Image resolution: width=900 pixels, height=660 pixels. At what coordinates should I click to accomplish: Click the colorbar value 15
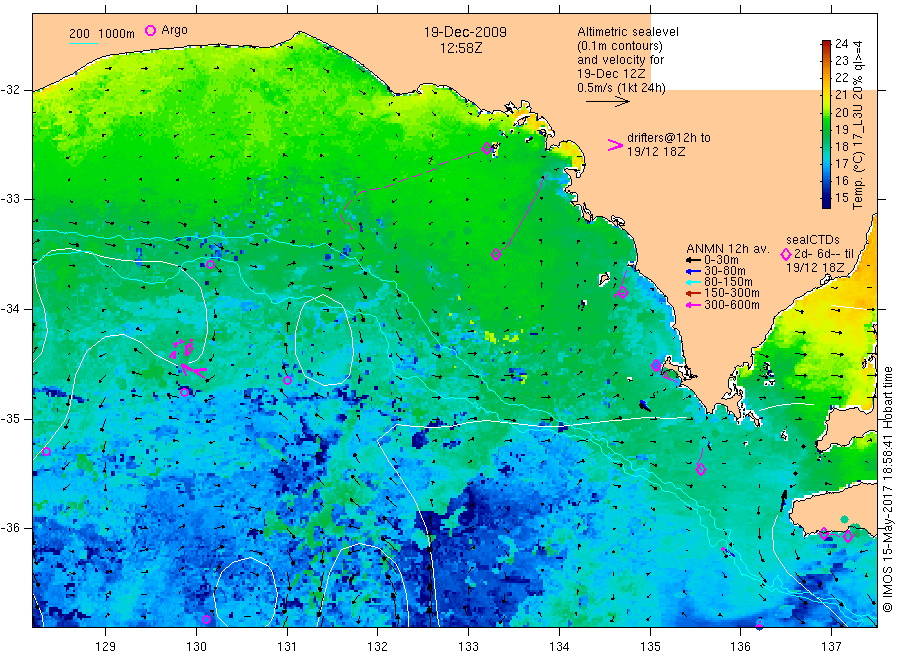pos(841,198)
